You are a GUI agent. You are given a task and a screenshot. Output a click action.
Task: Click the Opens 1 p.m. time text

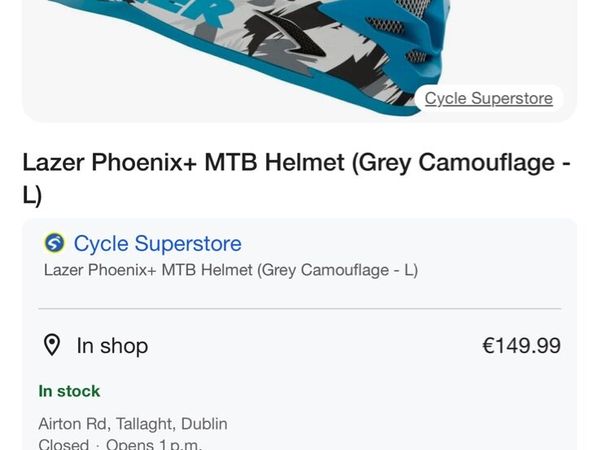(x=154, y=444)
